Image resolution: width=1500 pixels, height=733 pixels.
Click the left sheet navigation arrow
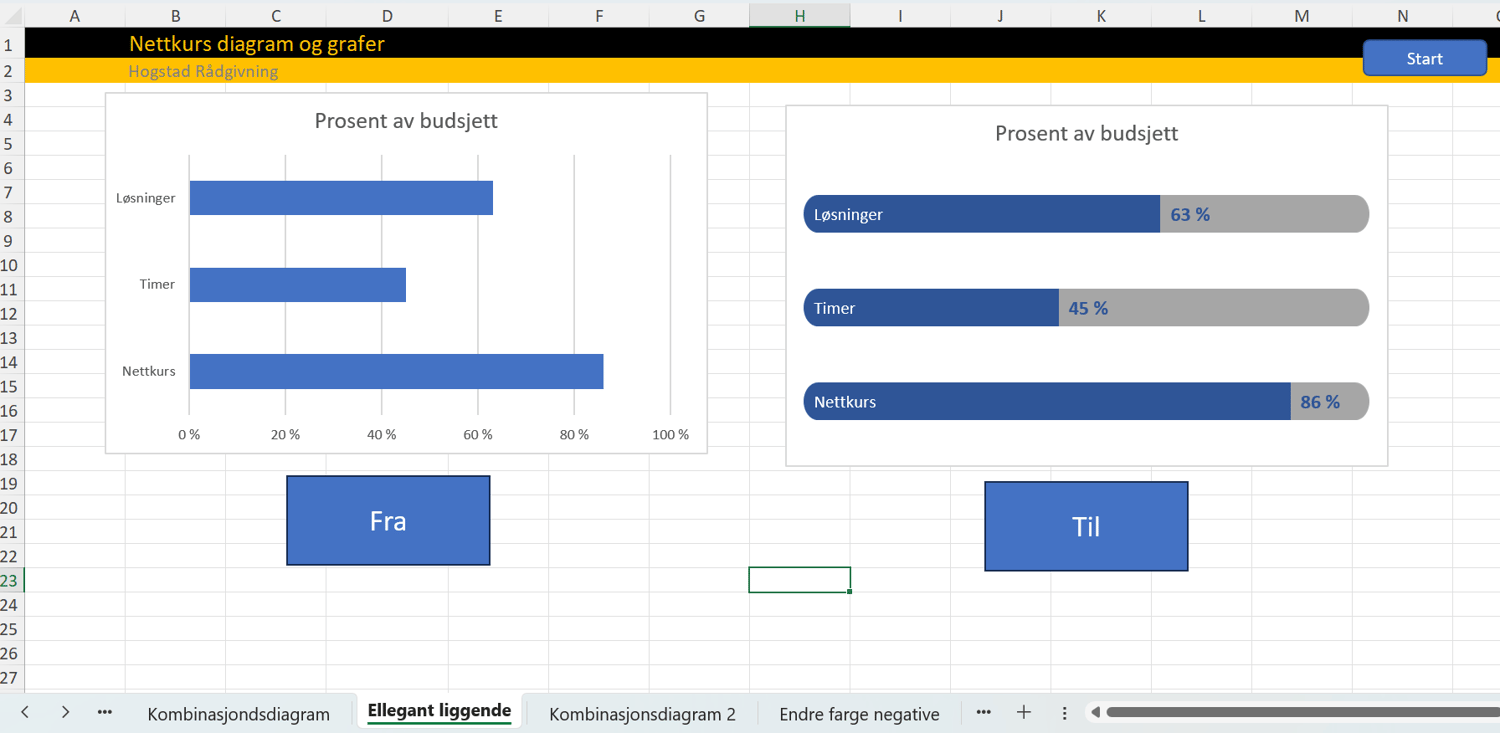25,712
